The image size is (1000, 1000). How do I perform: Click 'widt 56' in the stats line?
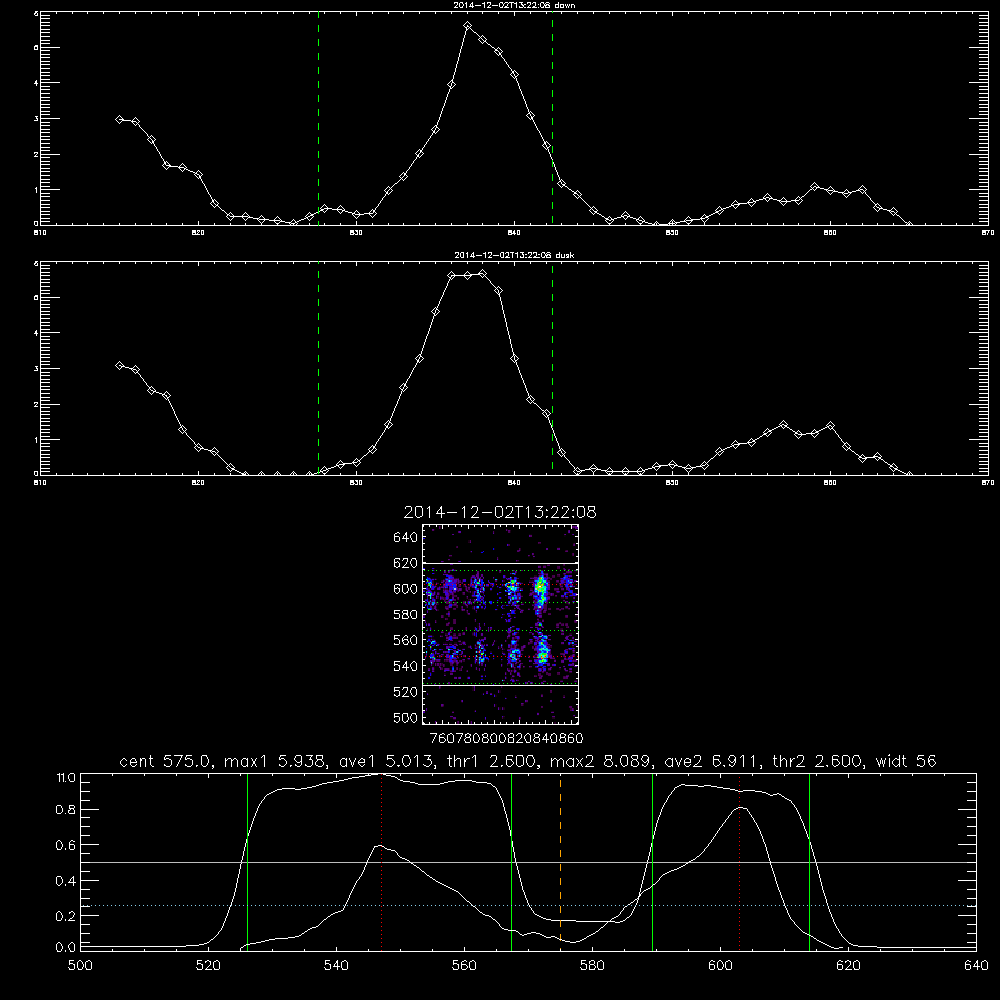pos(906,761)
